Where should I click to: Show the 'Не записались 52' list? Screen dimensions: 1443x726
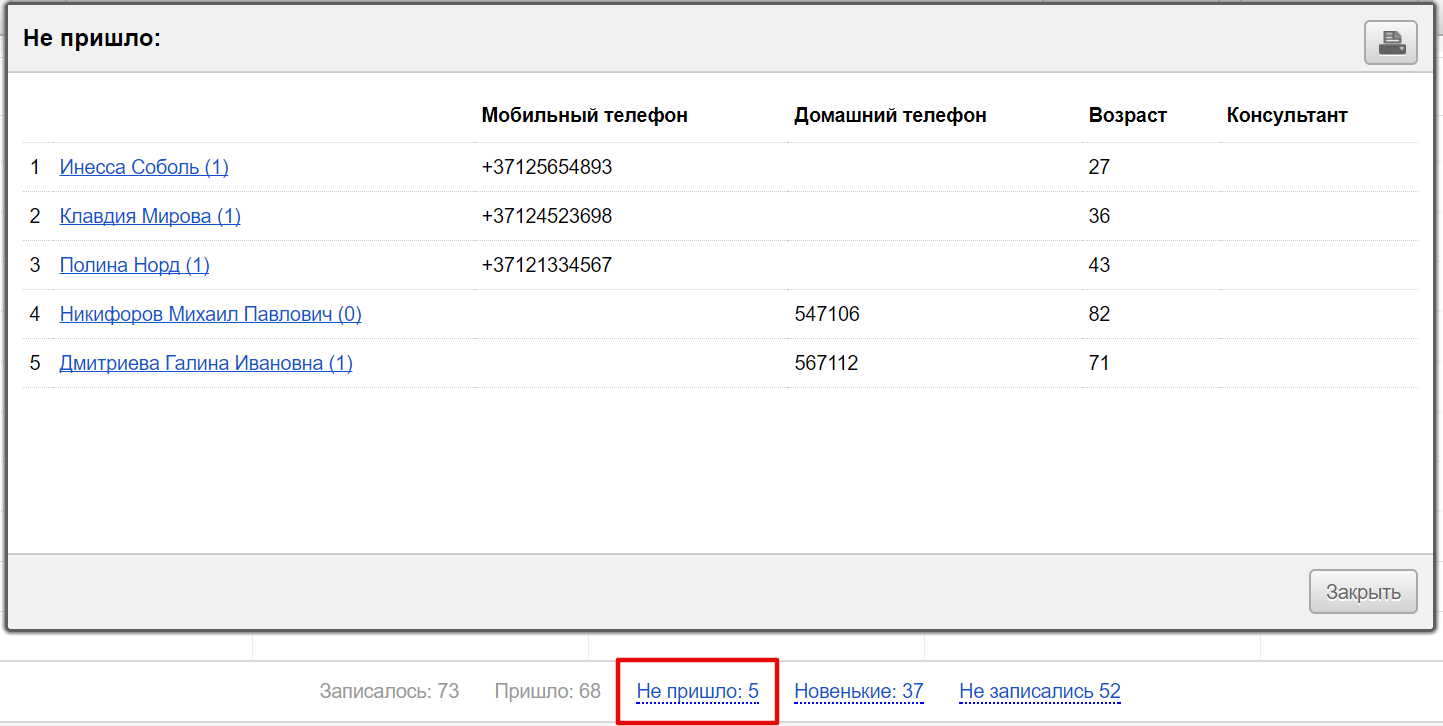(1039, 691)
